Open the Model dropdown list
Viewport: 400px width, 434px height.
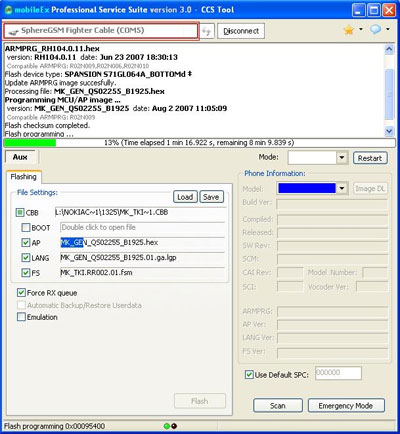click(342, 189)
